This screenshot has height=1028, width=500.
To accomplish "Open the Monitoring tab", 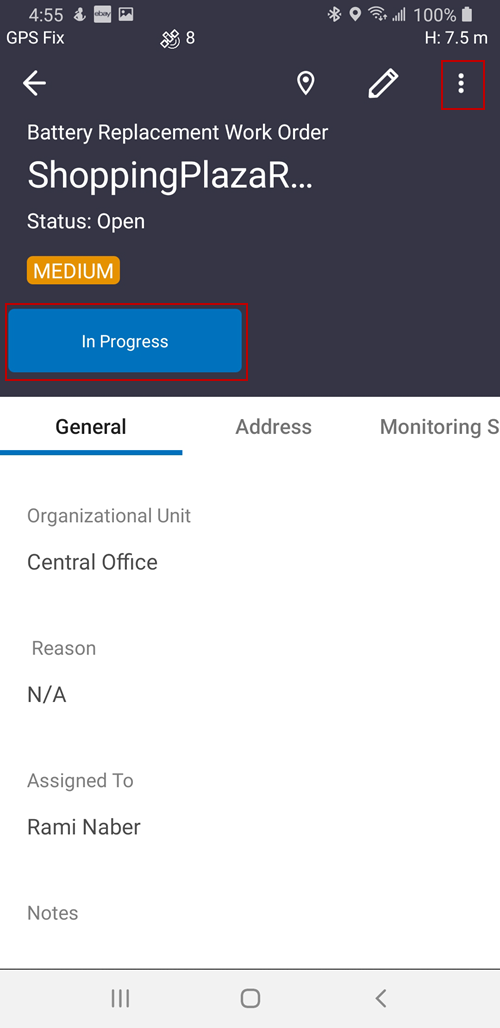I will [440, 427].
